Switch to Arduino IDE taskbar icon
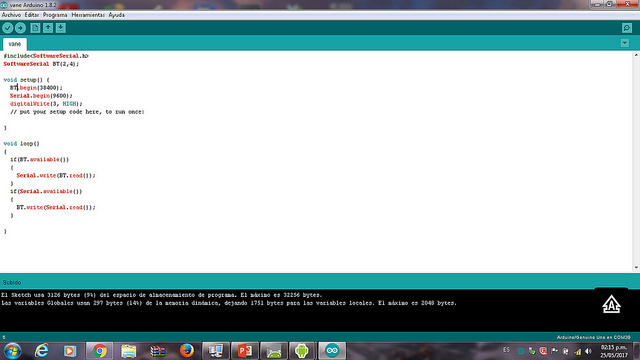 coord(332,351)
